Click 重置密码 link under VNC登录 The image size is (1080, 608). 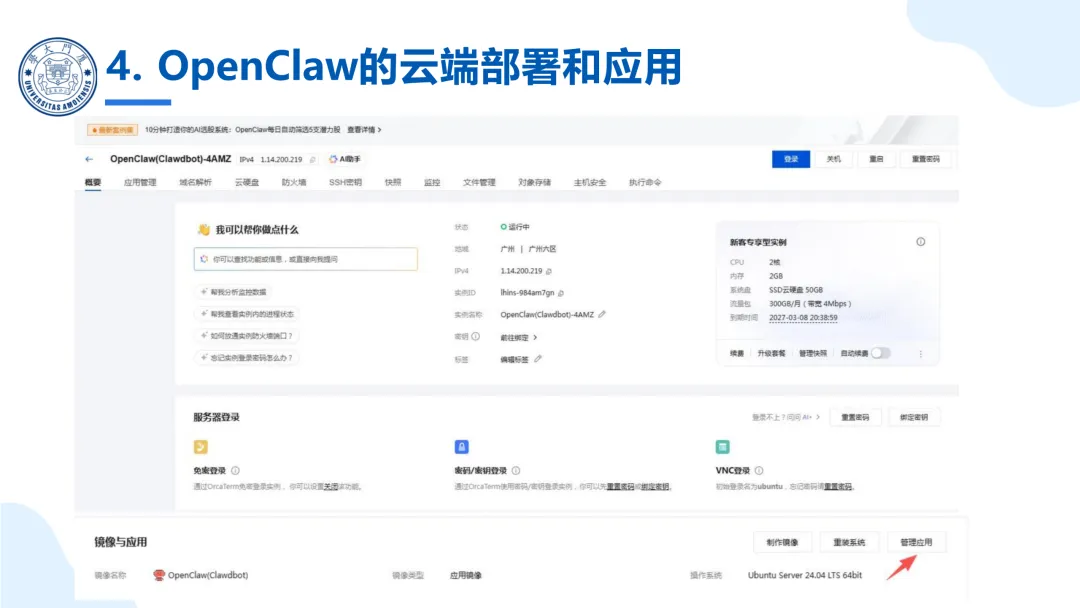point(838,487)
